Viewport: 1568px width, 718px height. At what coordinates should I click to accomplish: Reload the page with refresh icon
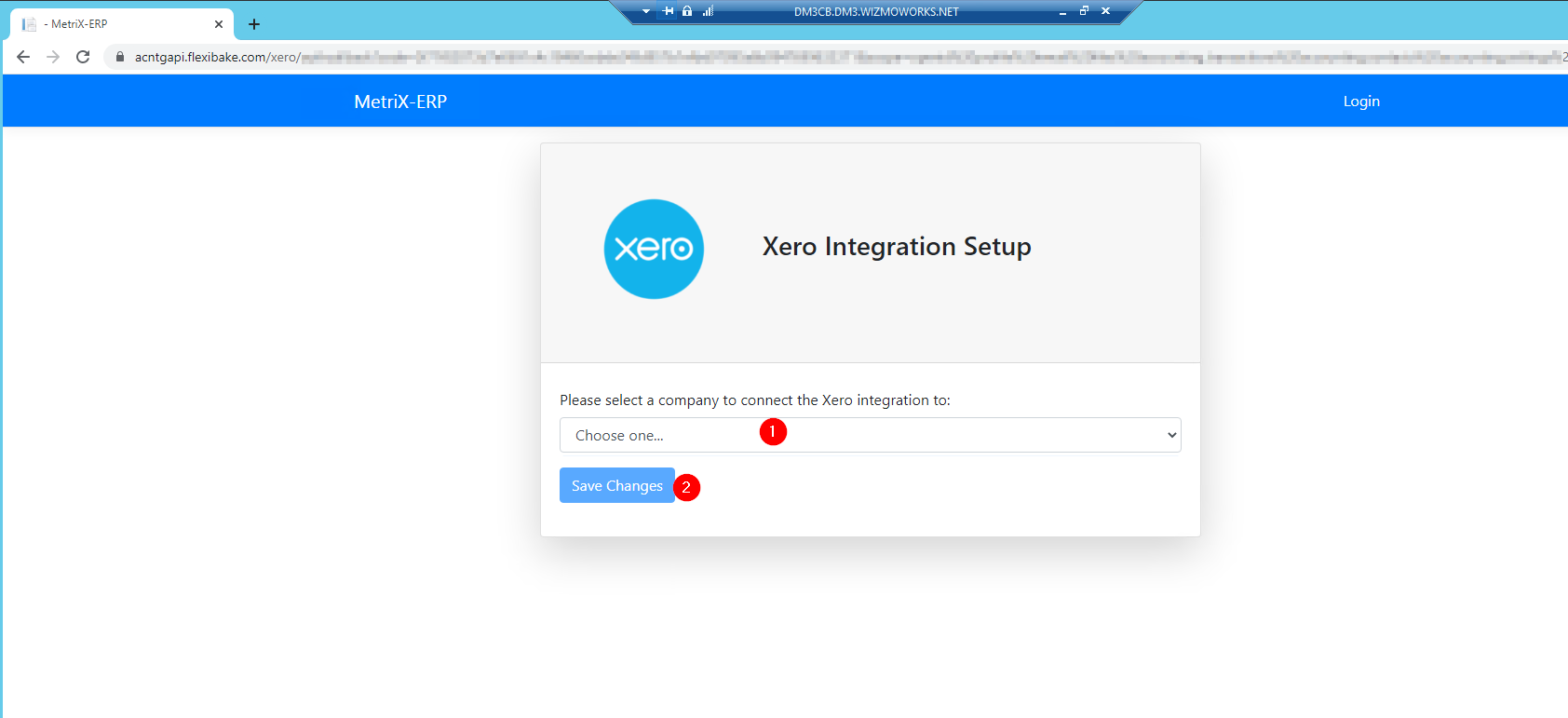[83, 57]
